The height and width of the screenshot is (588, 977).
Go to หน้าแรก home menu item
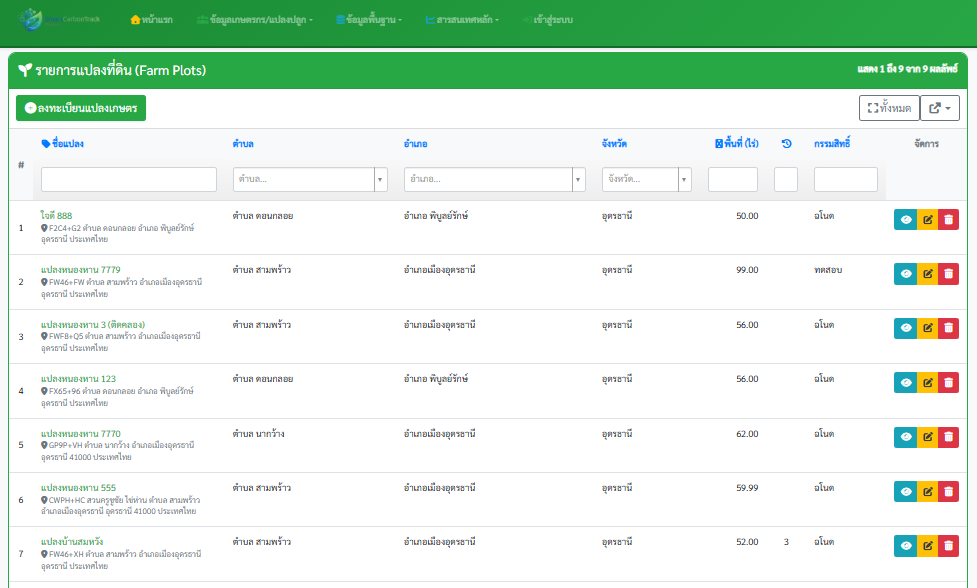151,20
